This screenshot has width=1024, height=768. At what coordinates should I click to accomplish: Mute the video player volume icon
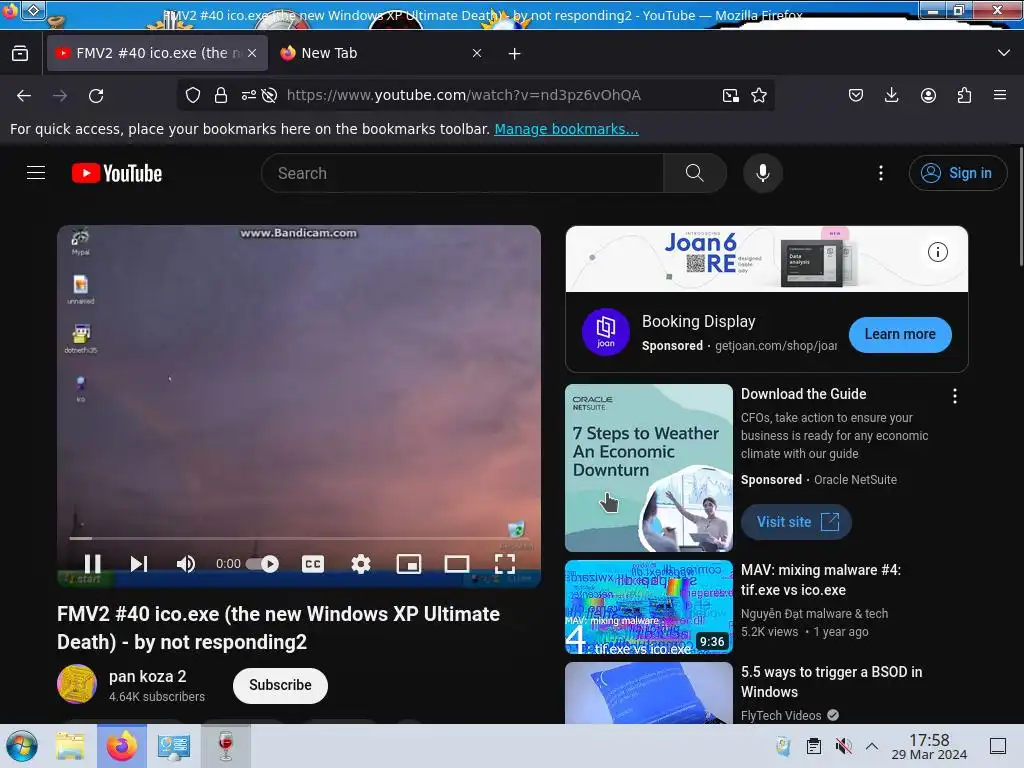(x=185, y=564)
